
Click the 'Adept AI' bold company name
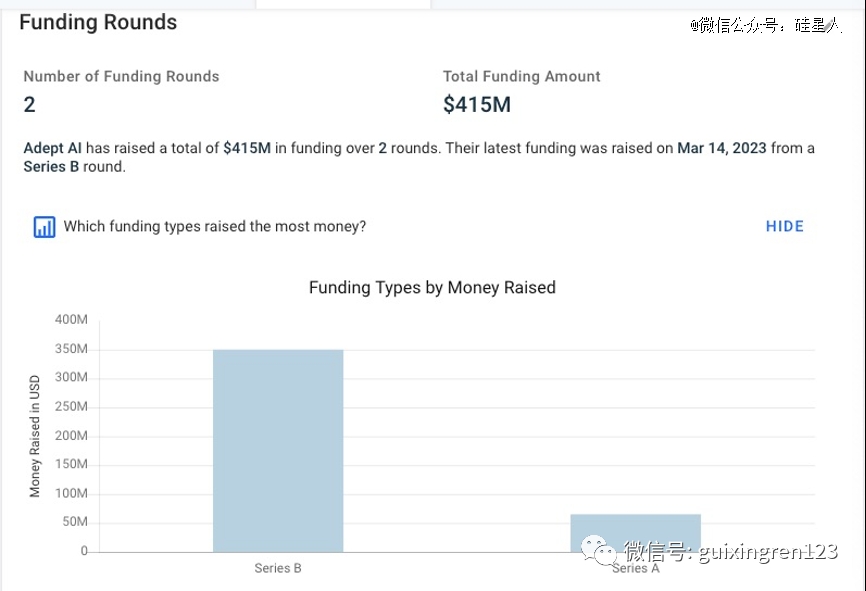click(x=52, y=148)
